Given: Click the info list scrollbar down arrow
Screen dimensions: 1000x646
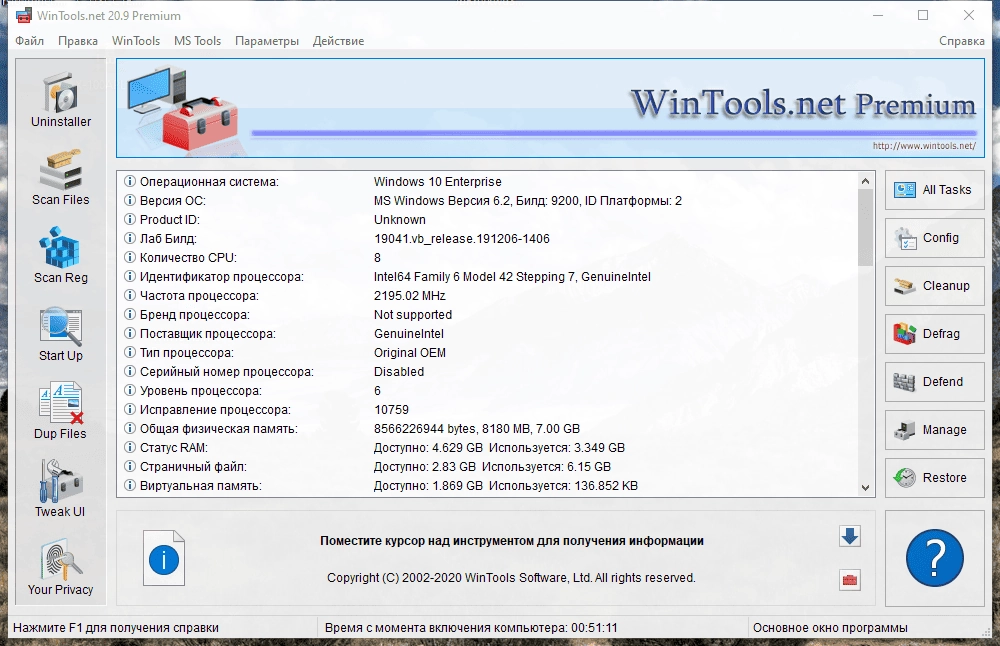Looking at the screenshot, I should (x=865, y=488).
